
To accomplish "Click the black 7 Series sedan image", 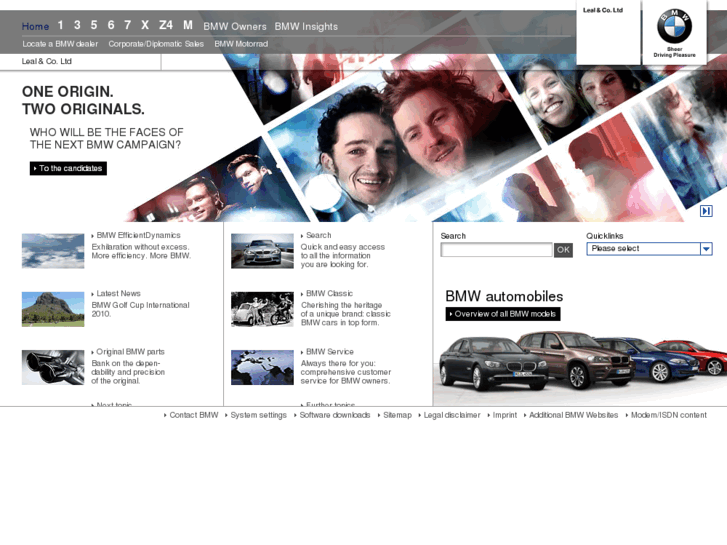I will tap(492, 363).
